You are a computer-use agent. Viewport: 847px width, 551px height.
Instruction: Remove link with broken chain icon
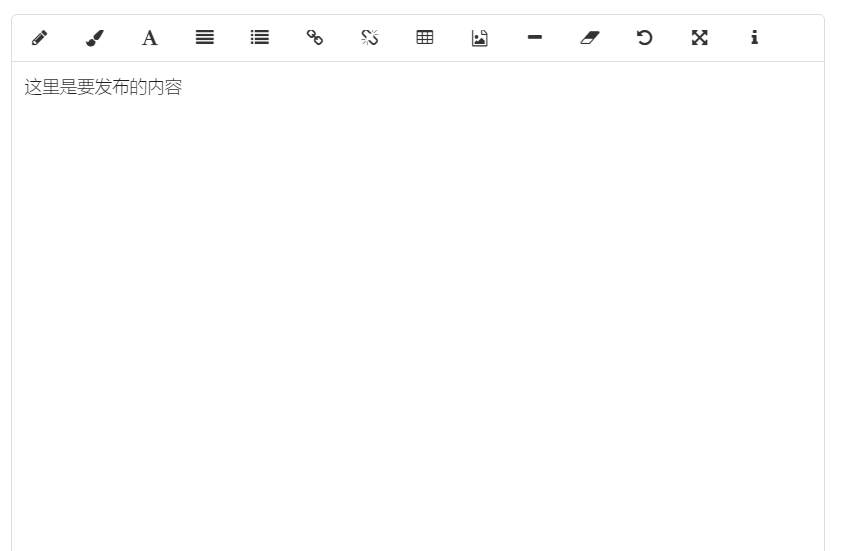point(370,38)
